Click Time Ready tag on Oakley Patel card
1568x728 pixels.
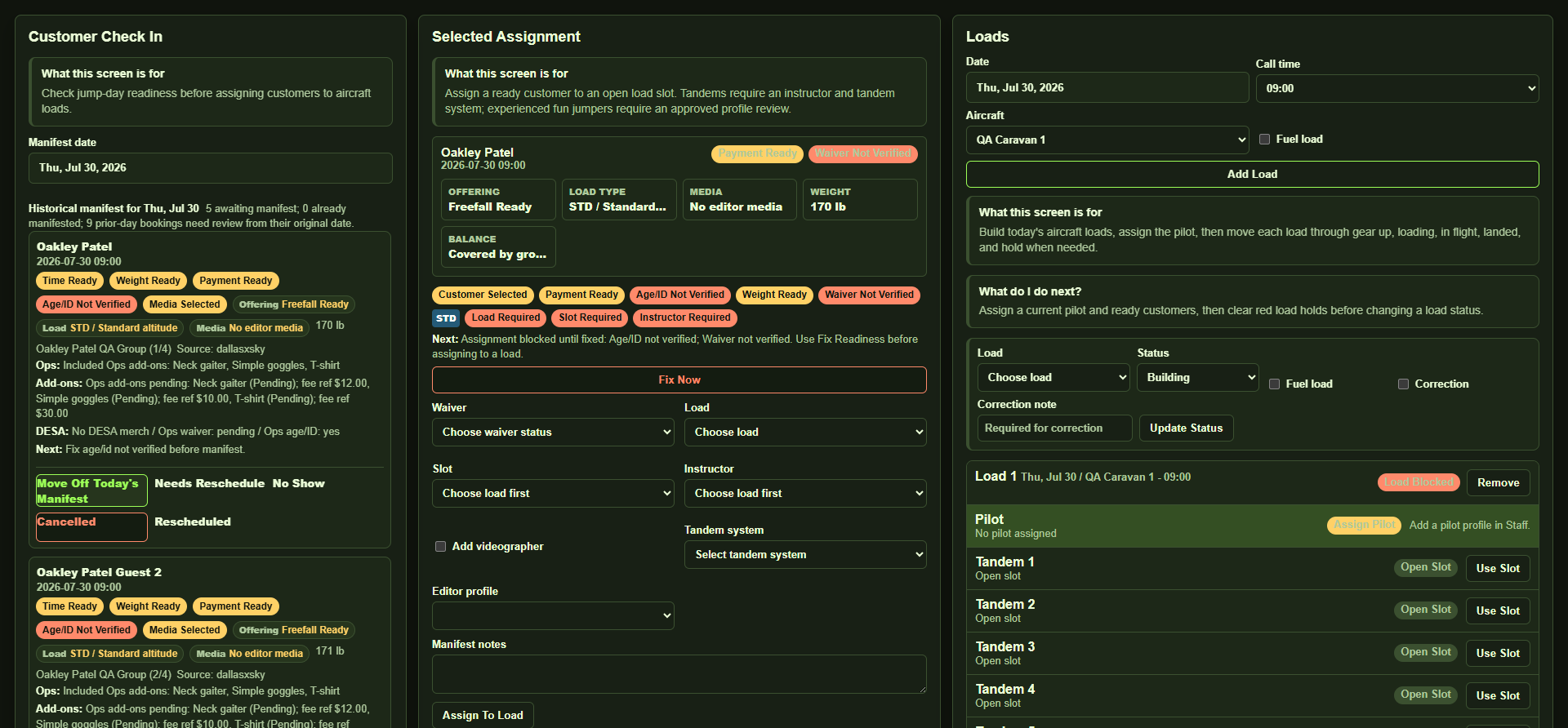(69, 281)
